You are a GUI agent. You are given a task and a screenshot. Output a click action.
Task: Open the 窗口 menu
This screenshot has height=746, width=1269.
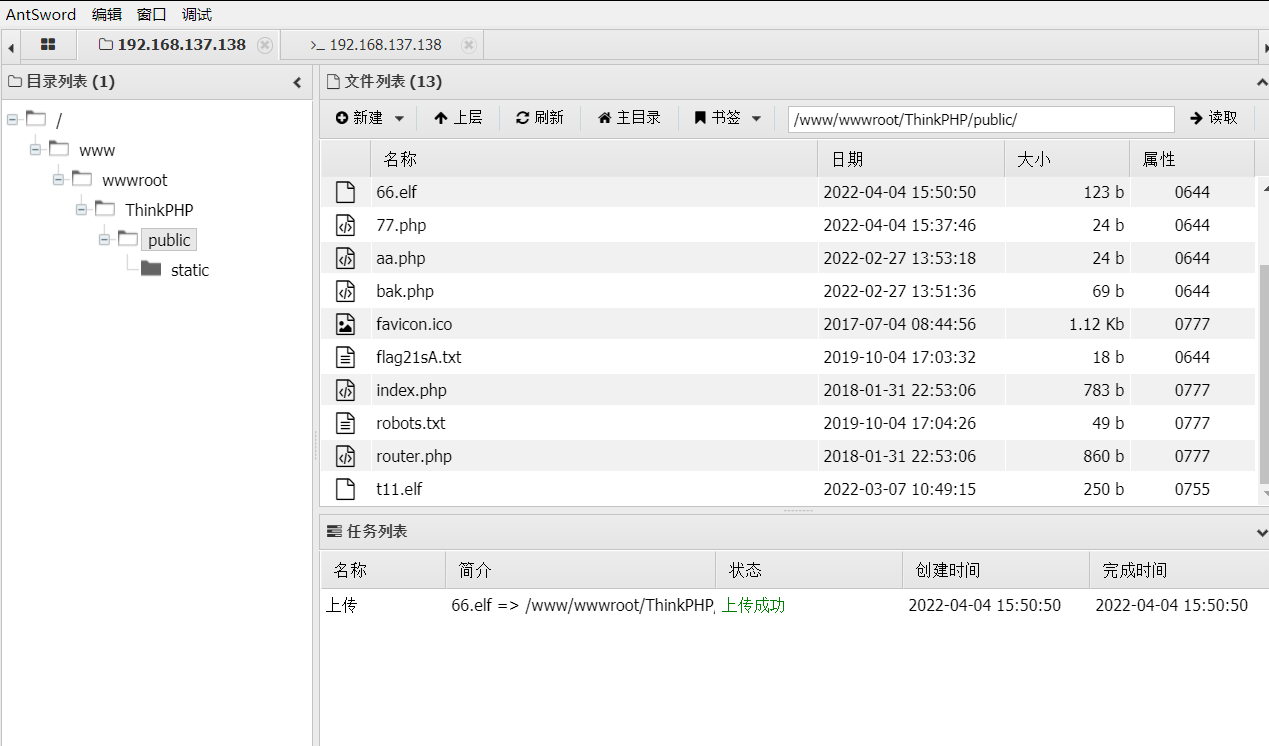point(151,14)
